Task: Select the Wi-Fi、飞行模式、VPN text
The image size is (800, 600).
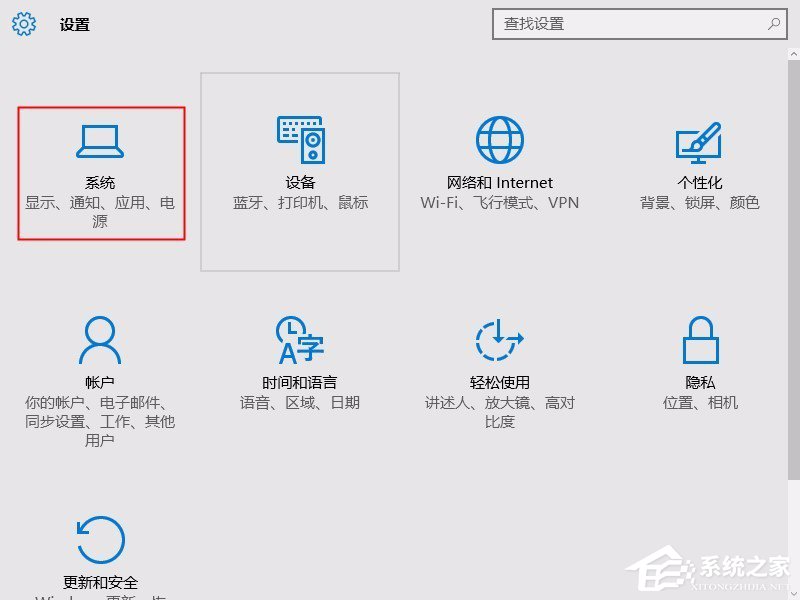Action: click(x=500, y=203)
